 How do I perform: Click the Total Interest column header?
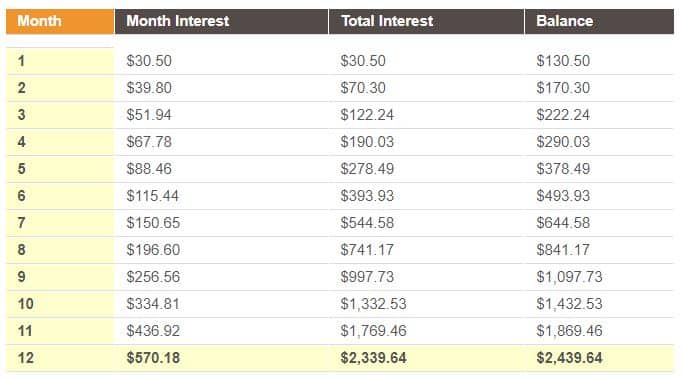pos(426,21)
